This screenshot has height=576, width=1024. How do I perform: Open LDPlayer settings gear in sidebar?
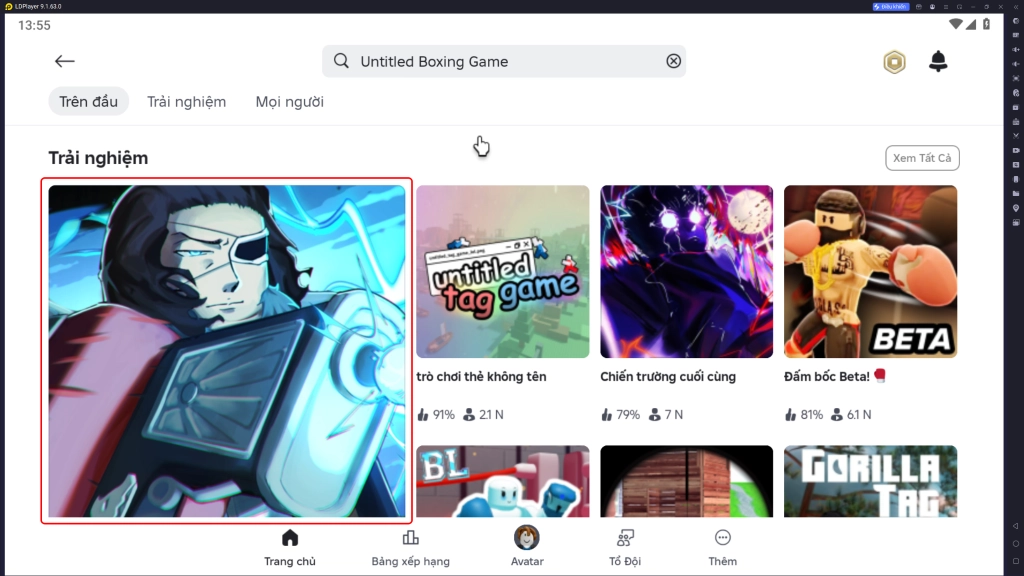coord(1016,21)
